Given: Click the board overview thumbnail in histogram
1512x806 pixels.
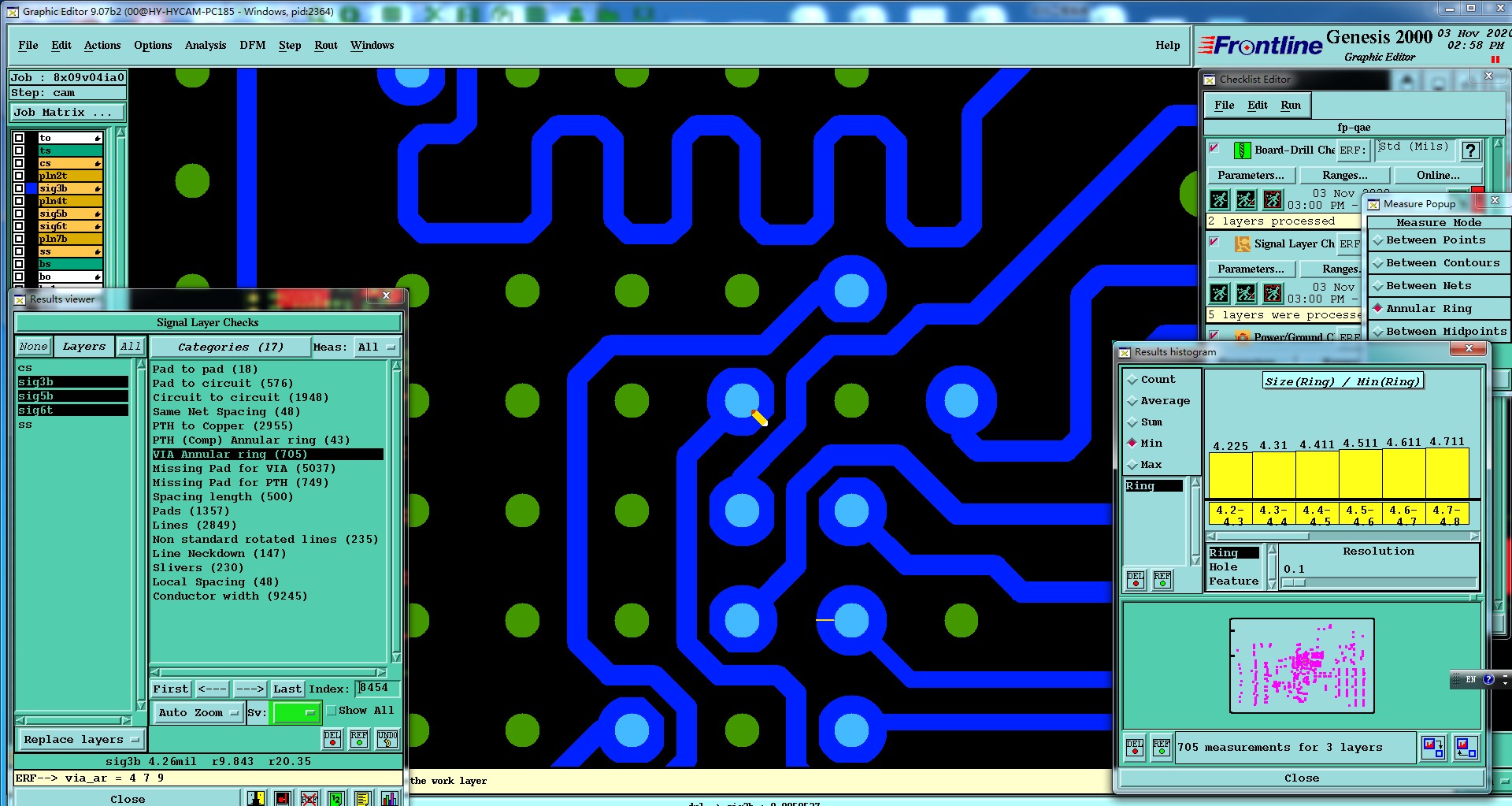Looking at the screenshot, I should pyautogui.click(x=1302, y=665).
